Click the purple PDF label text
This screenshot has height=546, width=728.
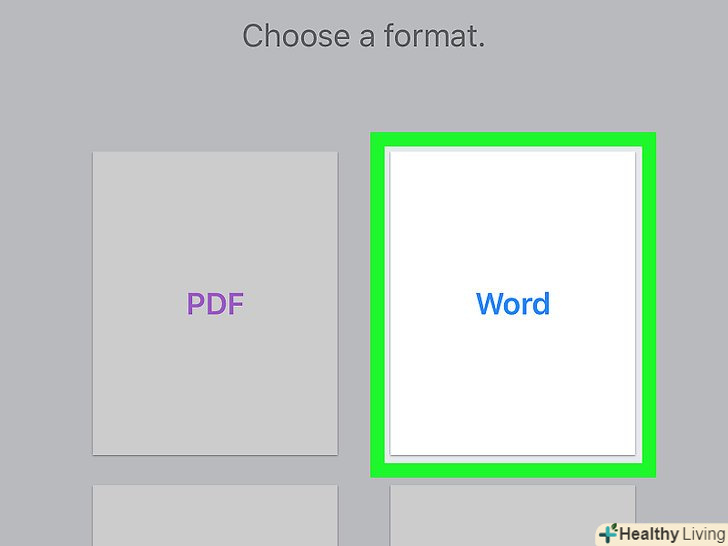[x=215, y=304]
